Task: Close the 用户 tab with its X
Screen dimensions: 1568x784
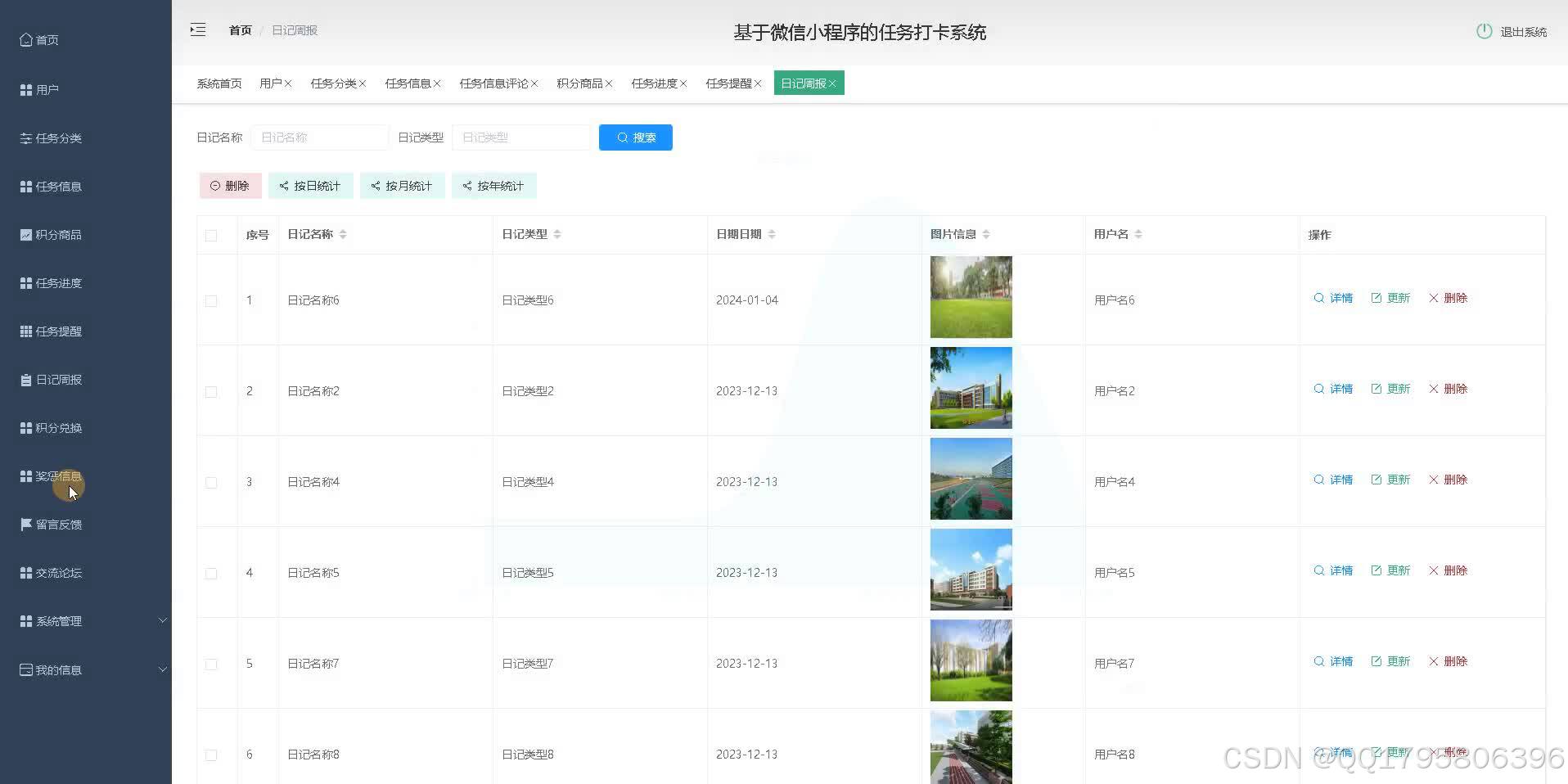Action: pos(288,83)
